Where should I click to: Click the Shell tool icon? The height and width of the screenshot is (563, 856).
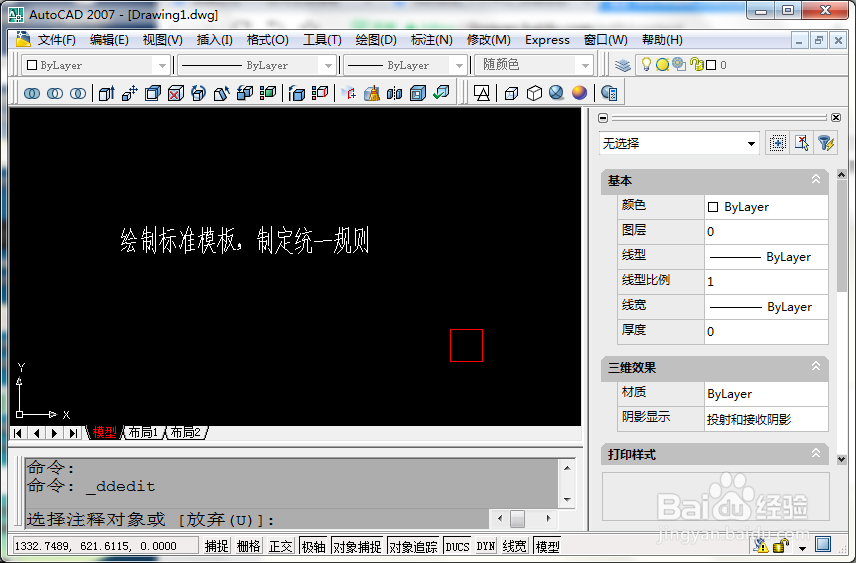pos(418,93)
